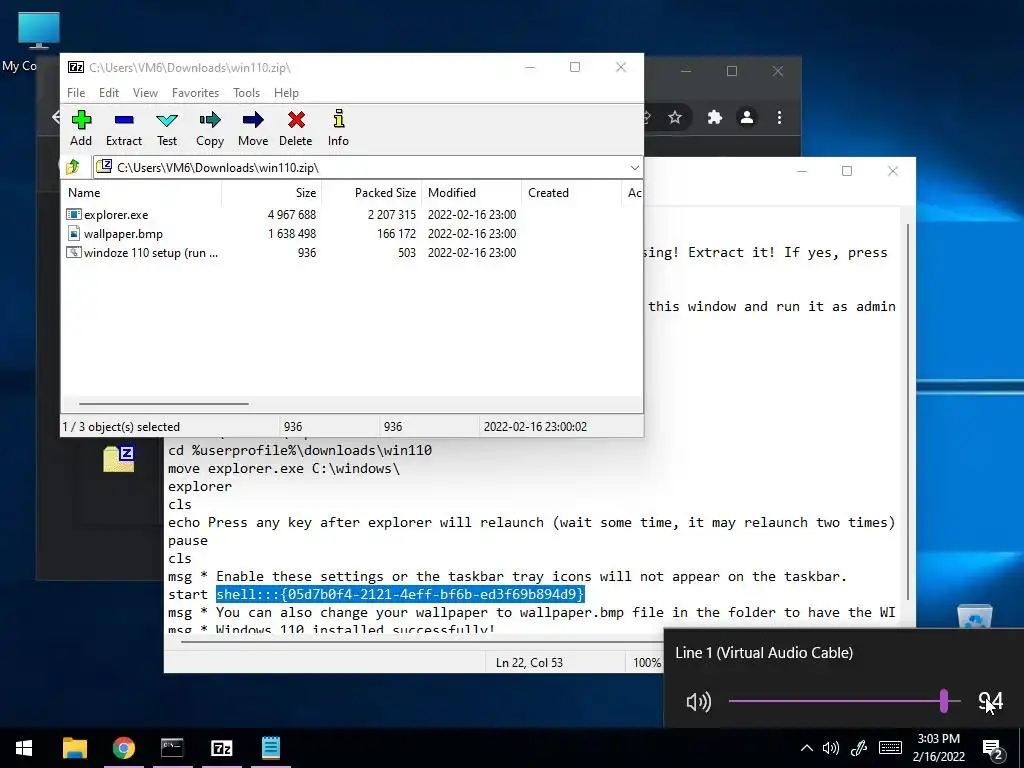This screenshot has height=768, width=1024.
Task: Expand the address path dropdown arrow
Action: 634,168
